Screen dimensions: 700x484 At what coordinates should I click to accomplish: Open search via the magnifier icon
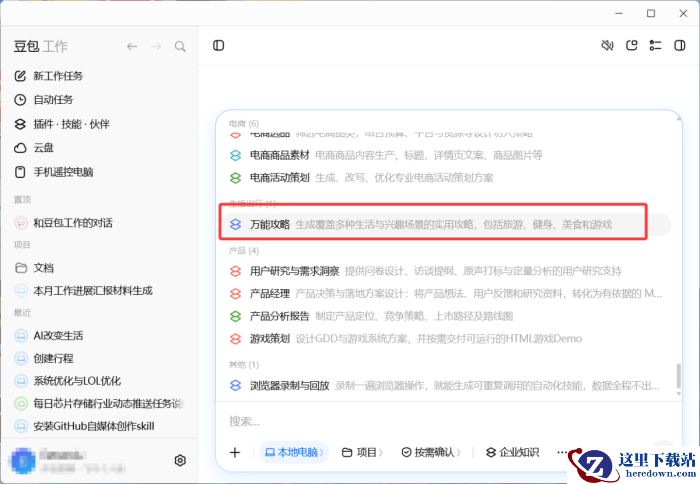180,46
